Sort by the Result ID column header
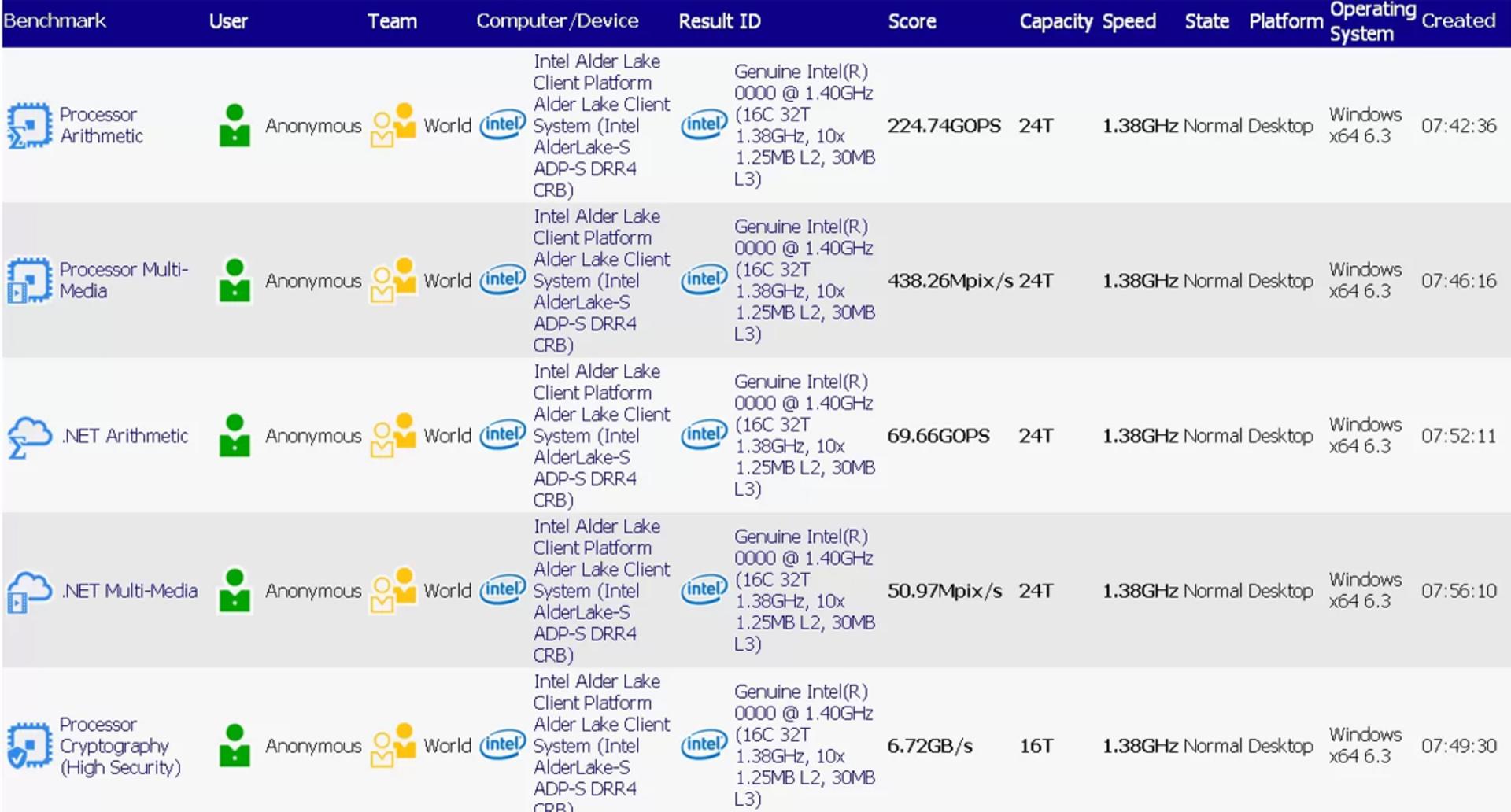Image resolution: width=1511 pixels, height=812 pixels. [x=719, y=21]
